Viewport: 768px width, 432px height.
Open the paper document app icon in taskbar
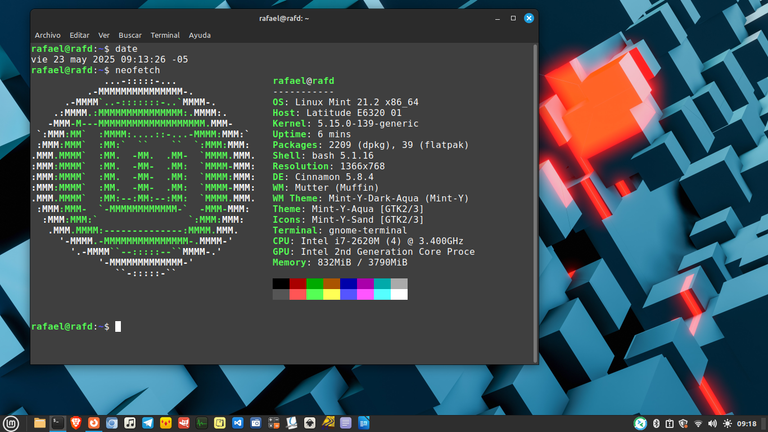tap(291, 423)
